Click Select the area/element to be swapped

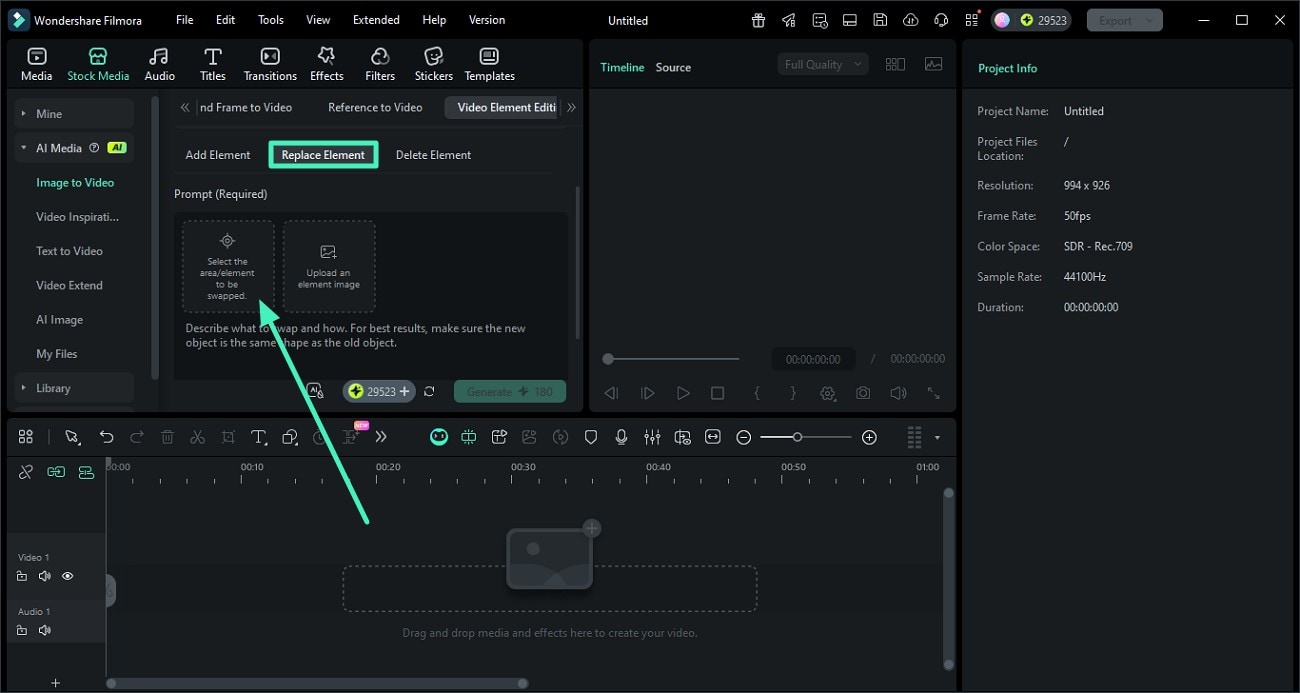coord(228,267)
